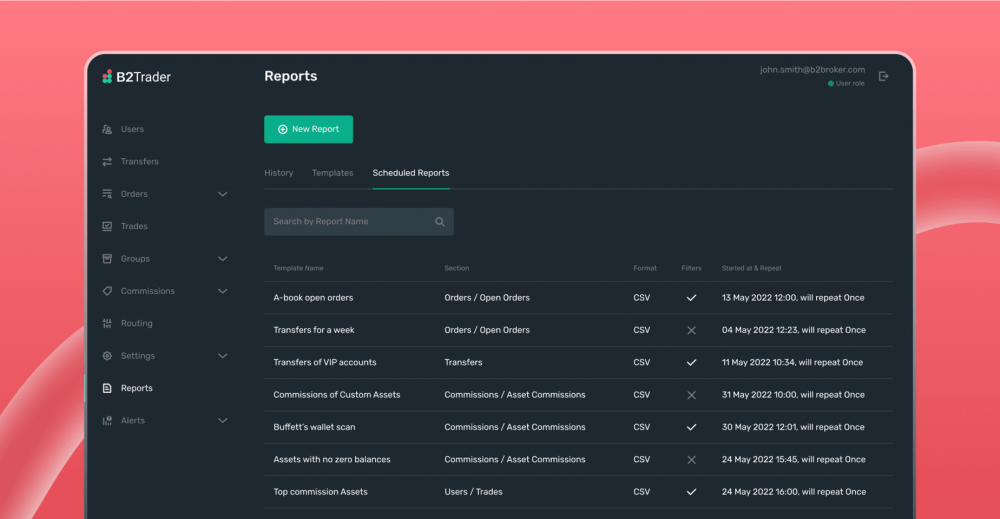Click the Trades icon in sidebar

coord(107,226)
